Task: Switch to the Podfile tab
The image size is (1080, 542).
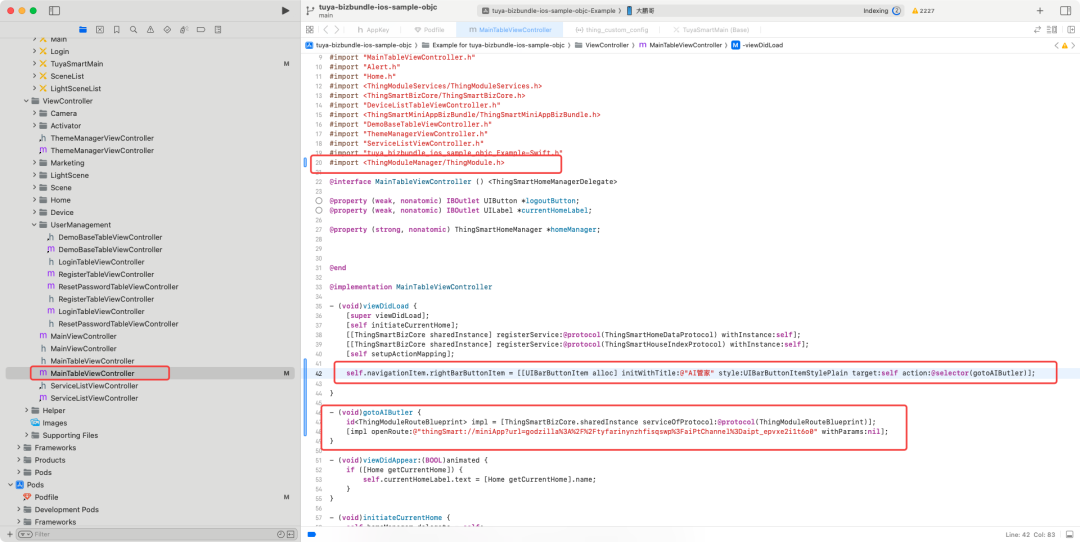Action: coord(429,30)
